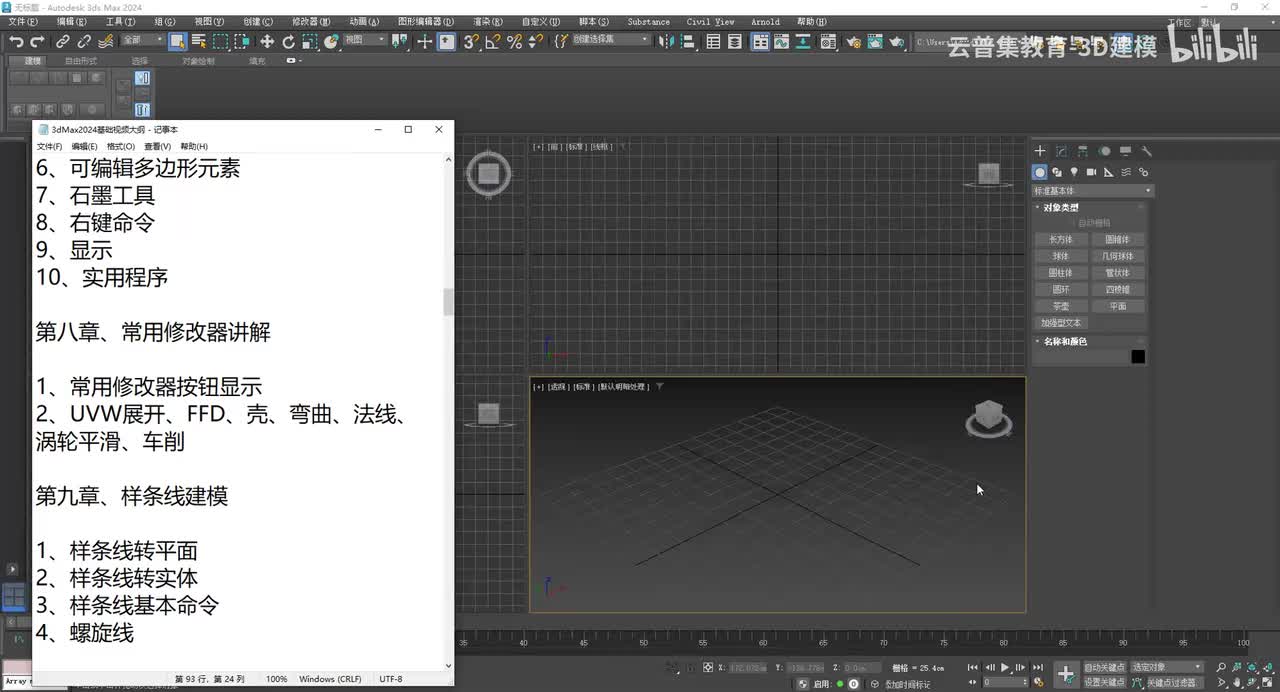
Task: Toggle the 3D Snaps icon
Action: (x=471, y=41)
